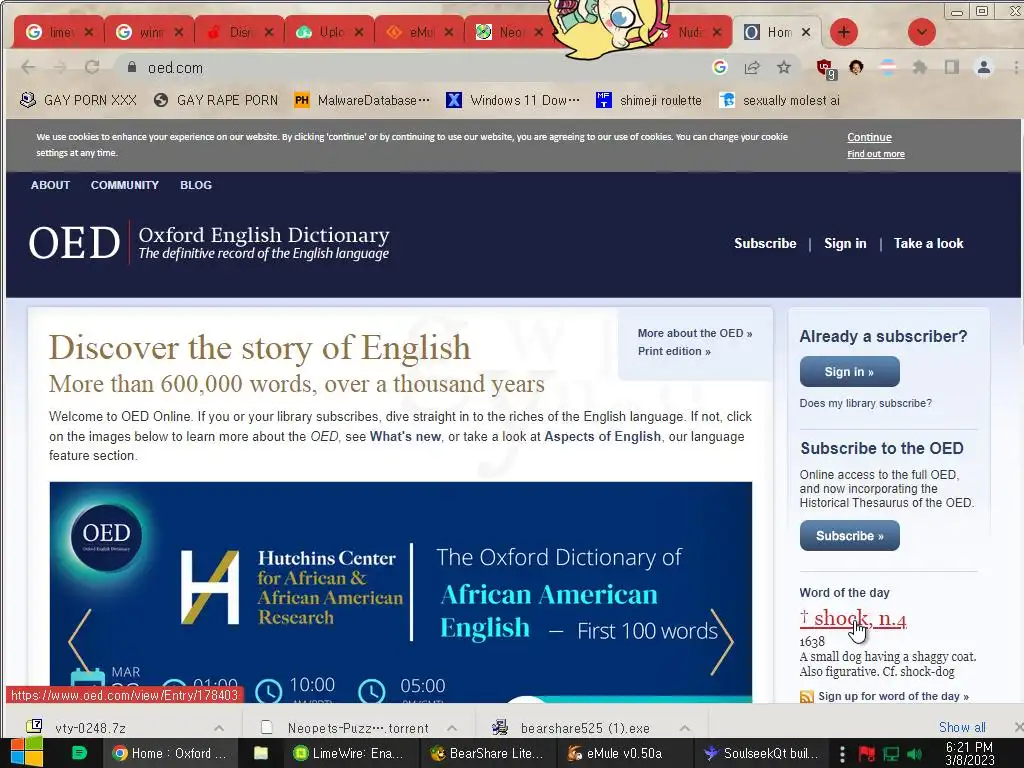The height and width of the screenshot is (768, 1024).
Task: Click the Google icon in the address bar
Action: click(x=720, y=67)
